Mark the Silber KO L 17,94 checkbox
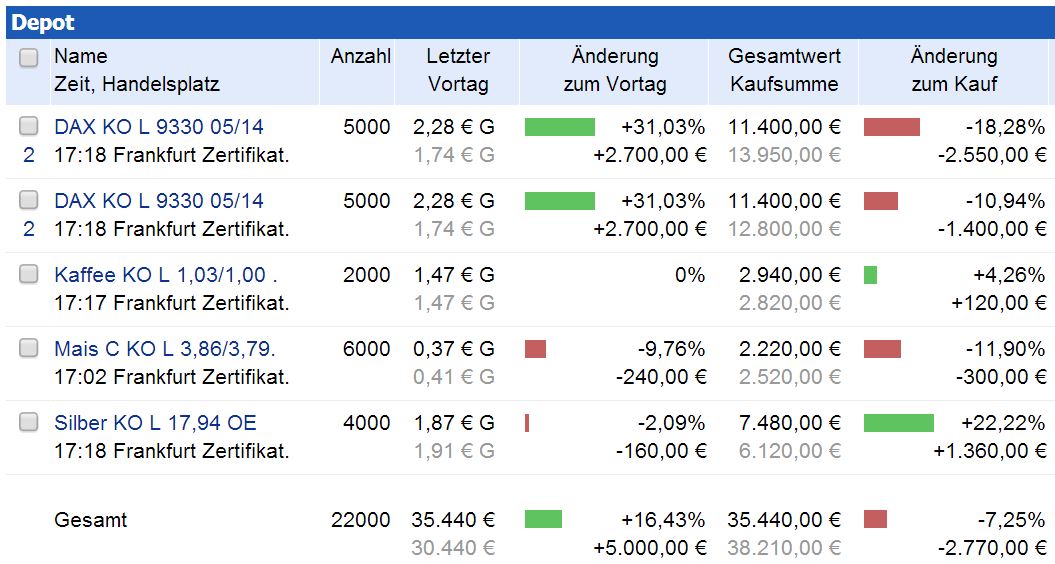Viewport: 1055px width, 564px height. click(29, 422)
